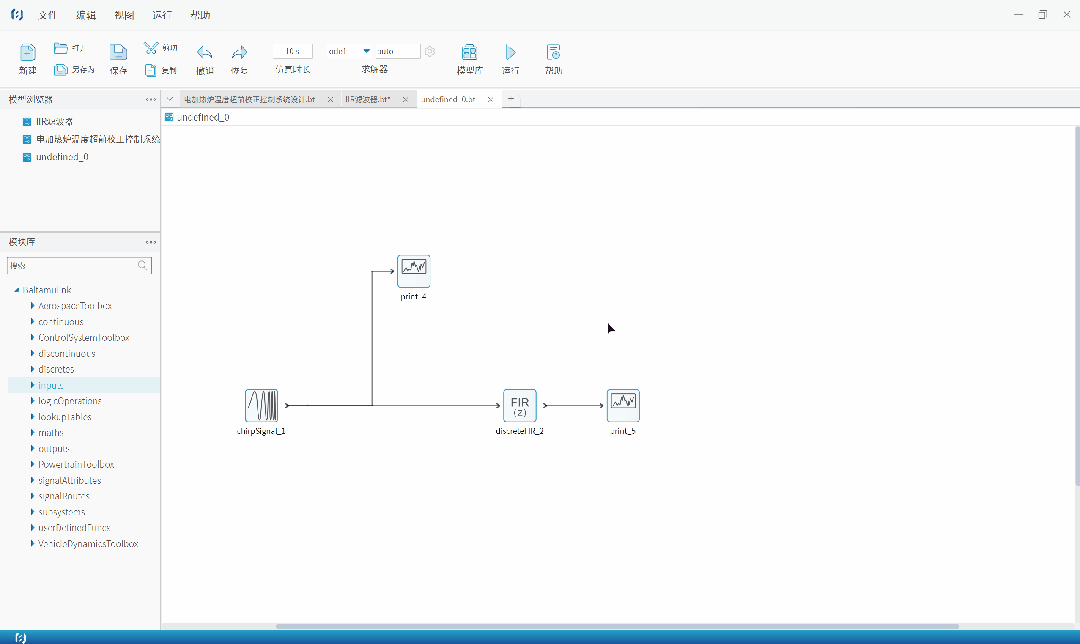Click the cut (scissors) toolbar icon
The height and width of the screenshot is (644, 1080).
click(x=150, y=47)
